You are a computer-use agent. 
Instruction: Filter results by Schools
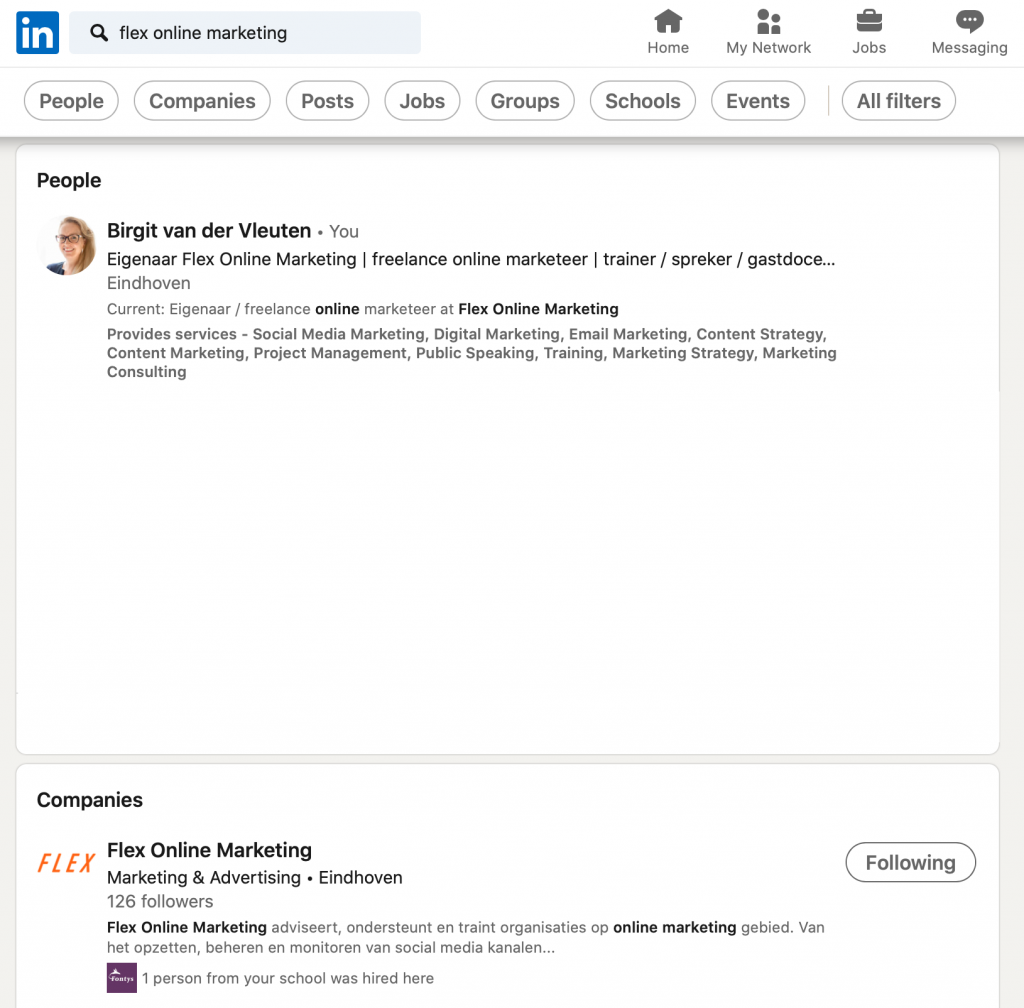pyautogui.click(x=643, y=101)
